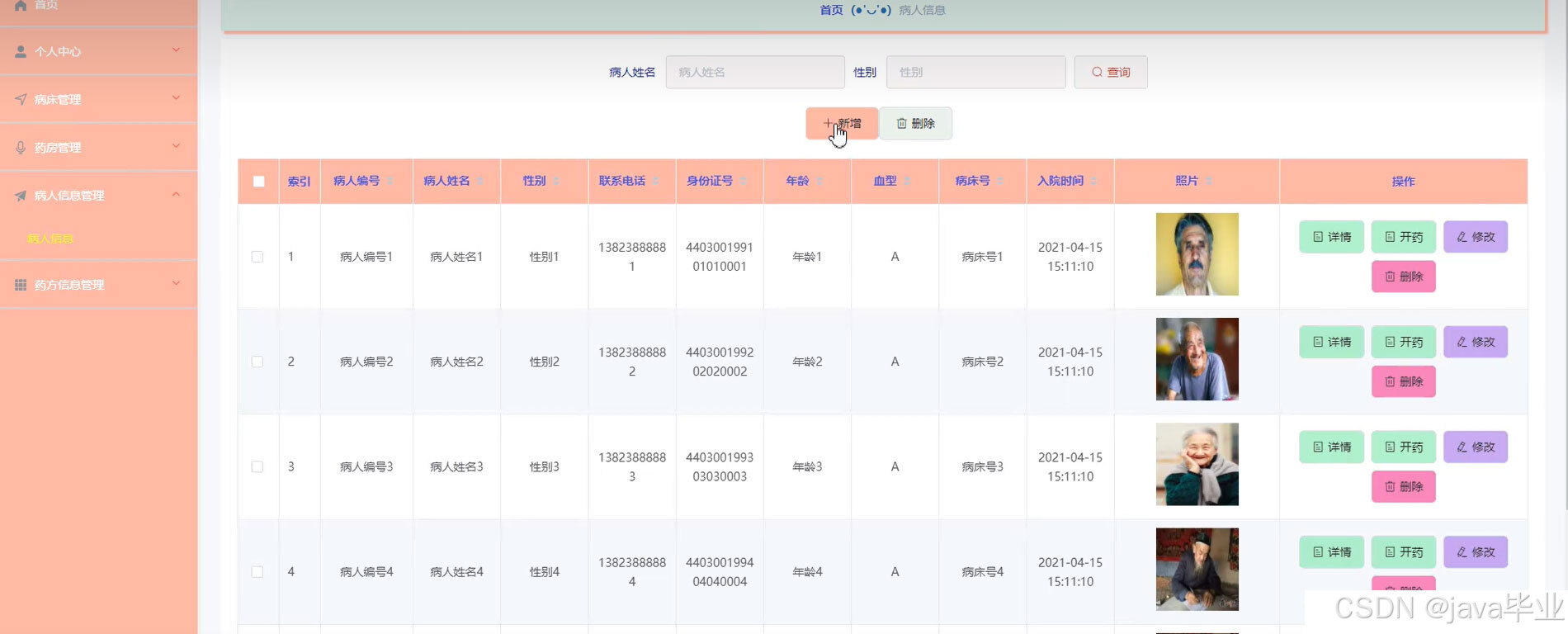This screenshot has height=634, width=1568.
Task: Click the 440300199303030003 ID cell
Action: pos(720,466)
